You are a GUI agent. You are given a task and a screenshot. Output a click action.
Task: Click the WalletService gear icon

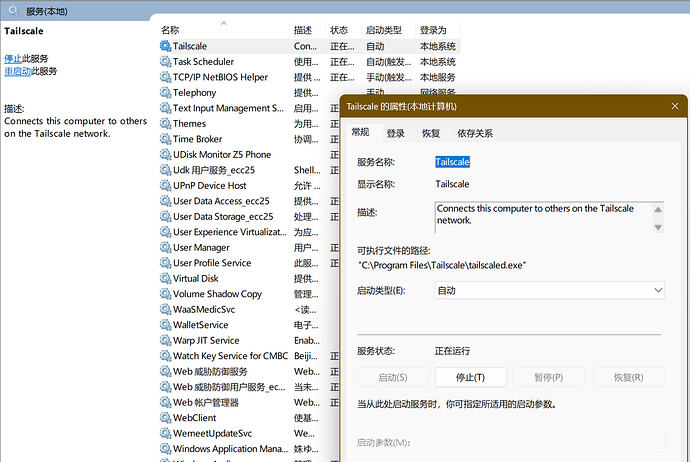click(x=165, y=325)
